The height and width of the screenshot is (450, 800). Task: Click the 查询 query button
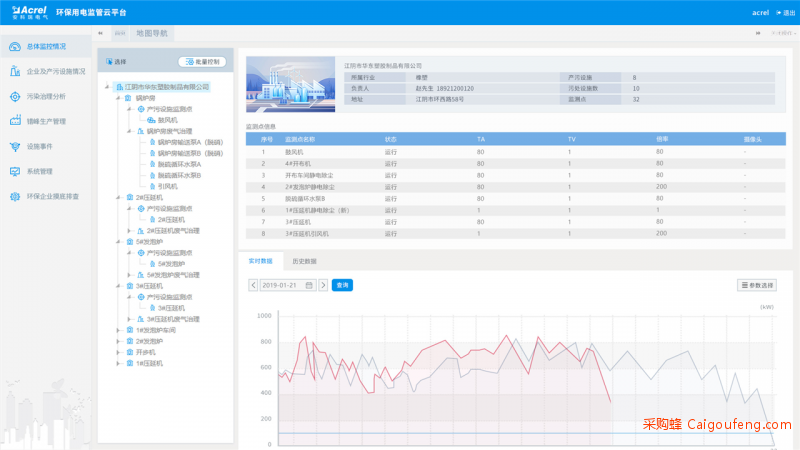point(342,285)
